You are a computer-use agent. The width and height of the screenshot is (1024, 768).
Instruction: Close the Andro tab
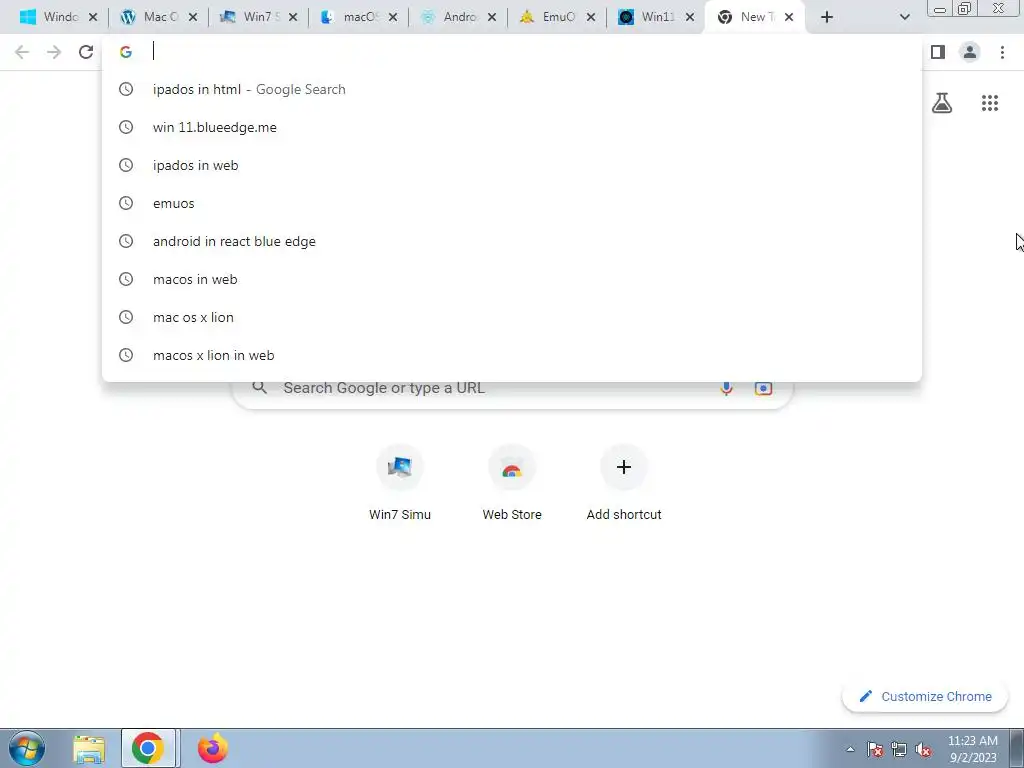click(x=491, y=17)
